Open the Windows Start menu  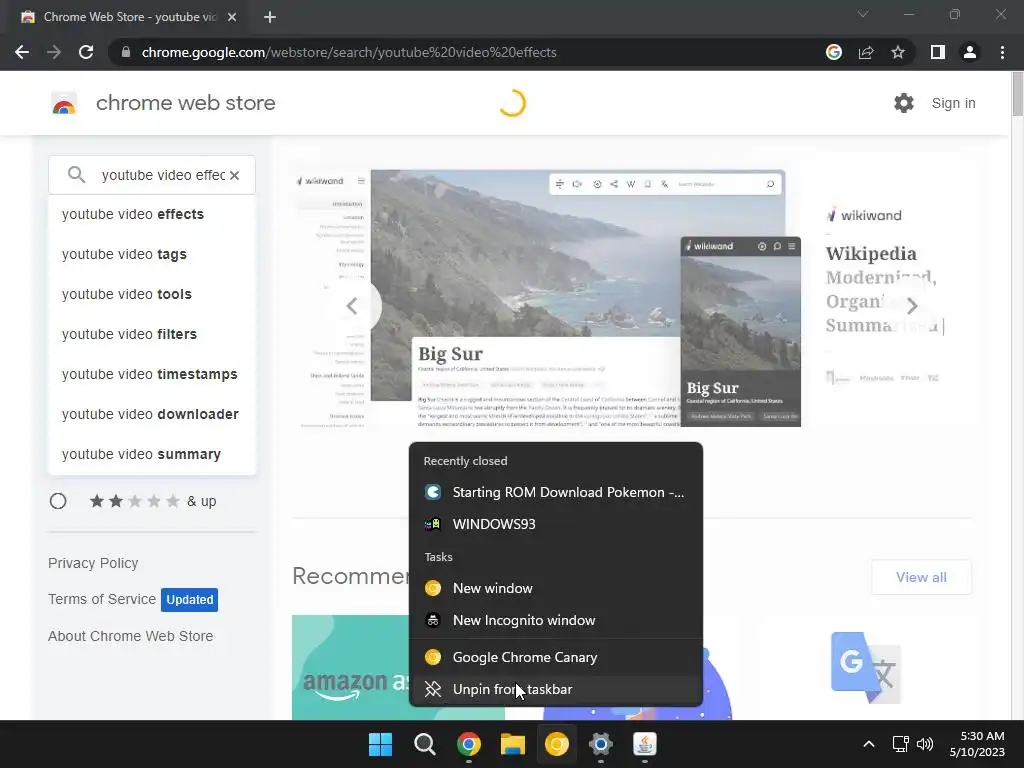[381, 744]
